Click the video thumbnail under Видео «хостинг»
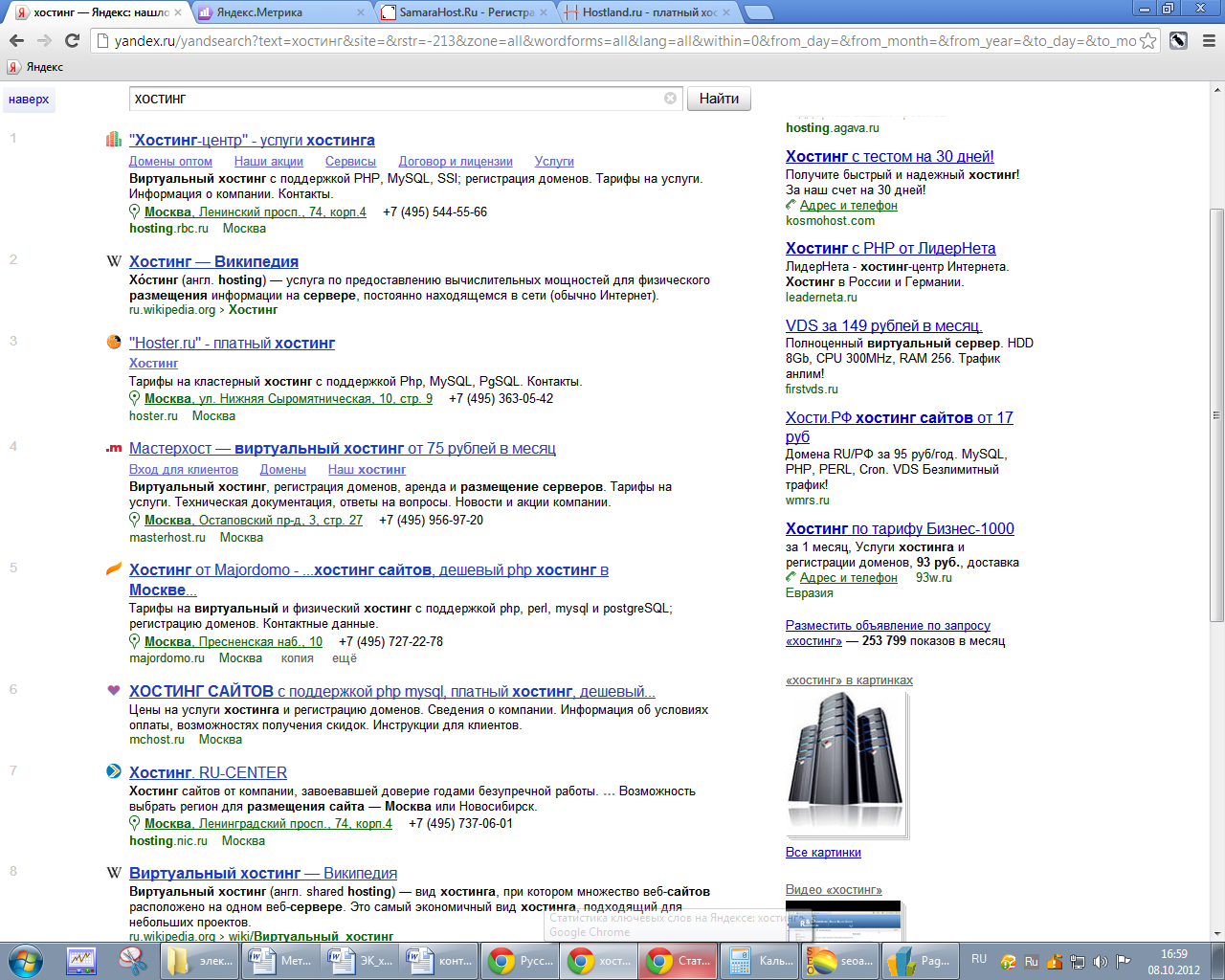This screenshot has height=980, width=1225. point(843,921)
